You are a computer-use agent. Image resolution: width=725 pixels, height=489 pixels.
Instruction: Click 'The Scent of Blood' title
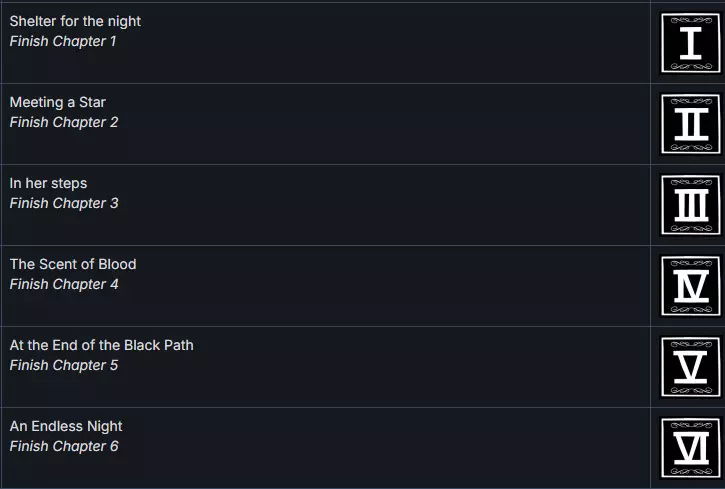pyautogui.click(x=73, y=264)
